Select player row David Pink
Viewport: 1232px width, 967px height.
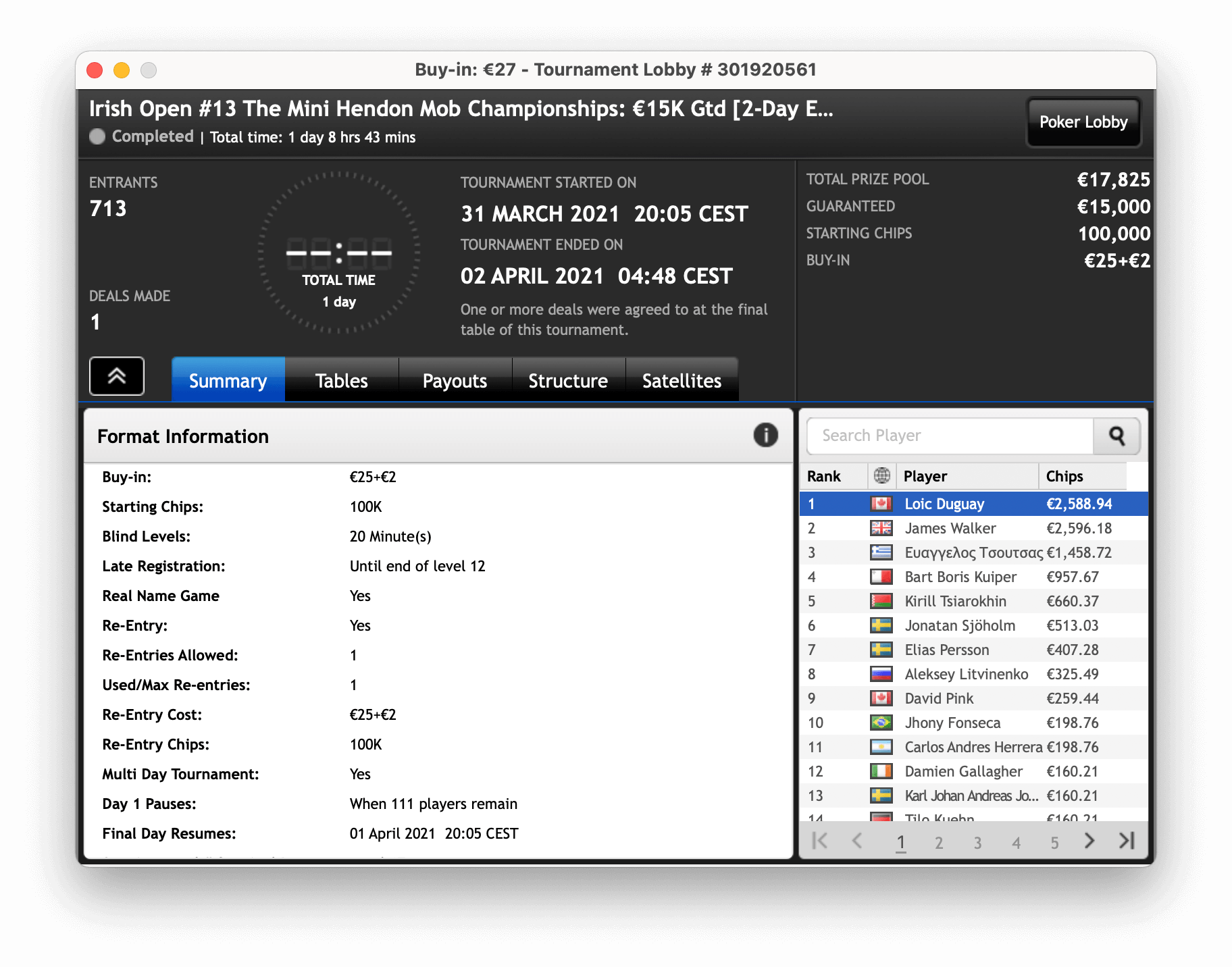pyautogui.click(x=974, y=698)
